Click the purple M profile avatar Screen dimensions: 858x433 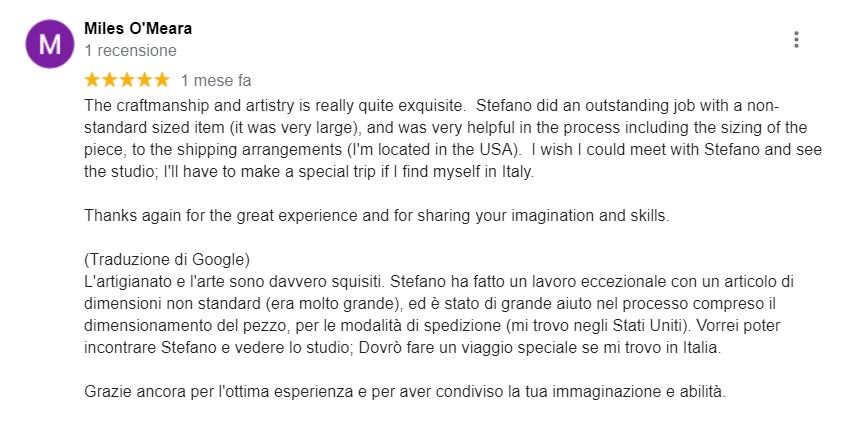[x=50, y=44]
